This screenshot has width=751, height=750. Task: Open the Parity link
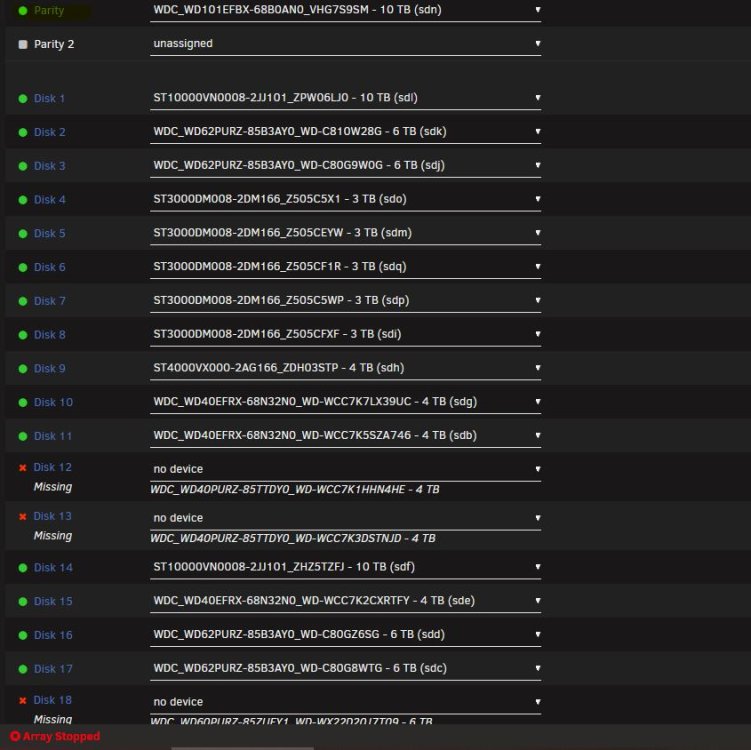point(49,11)
